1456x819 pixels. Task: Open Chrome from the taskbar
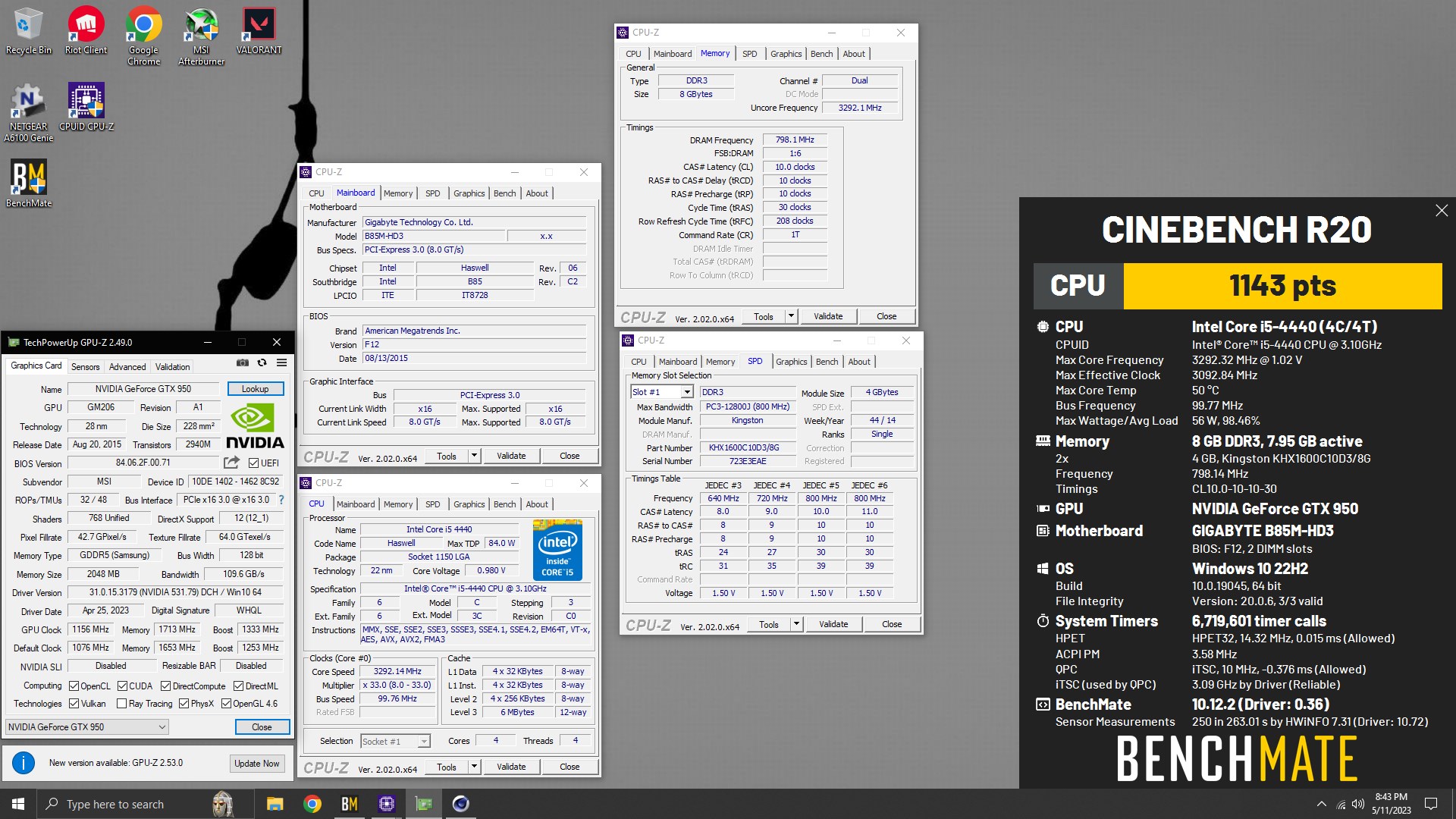point(312,804)
